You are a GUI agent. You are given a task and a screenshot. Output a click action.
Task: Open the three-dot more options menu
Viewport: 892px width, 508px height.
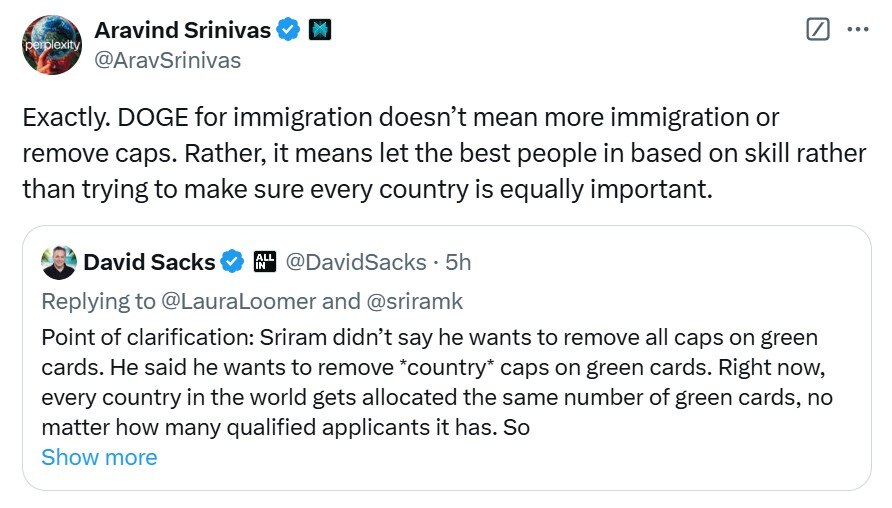tap(858, 30)
